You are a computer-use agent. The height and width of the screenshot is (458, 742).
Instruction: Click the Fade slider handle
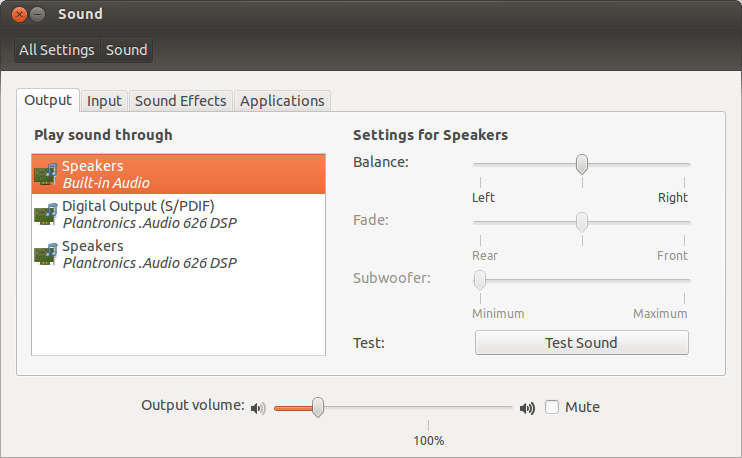coord(581,221)
